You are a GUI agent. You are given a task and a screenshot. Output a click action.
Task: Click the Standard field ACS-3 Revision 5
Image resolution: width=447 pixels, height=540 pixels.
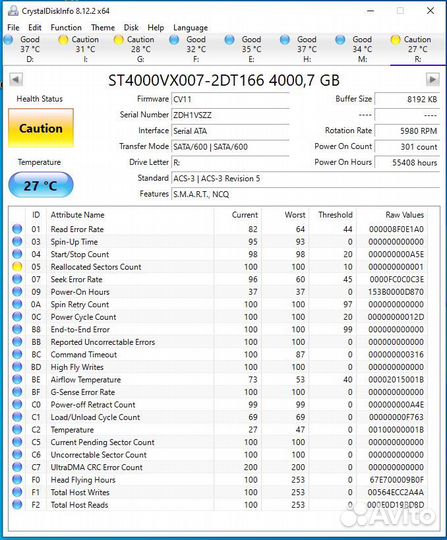305,178
